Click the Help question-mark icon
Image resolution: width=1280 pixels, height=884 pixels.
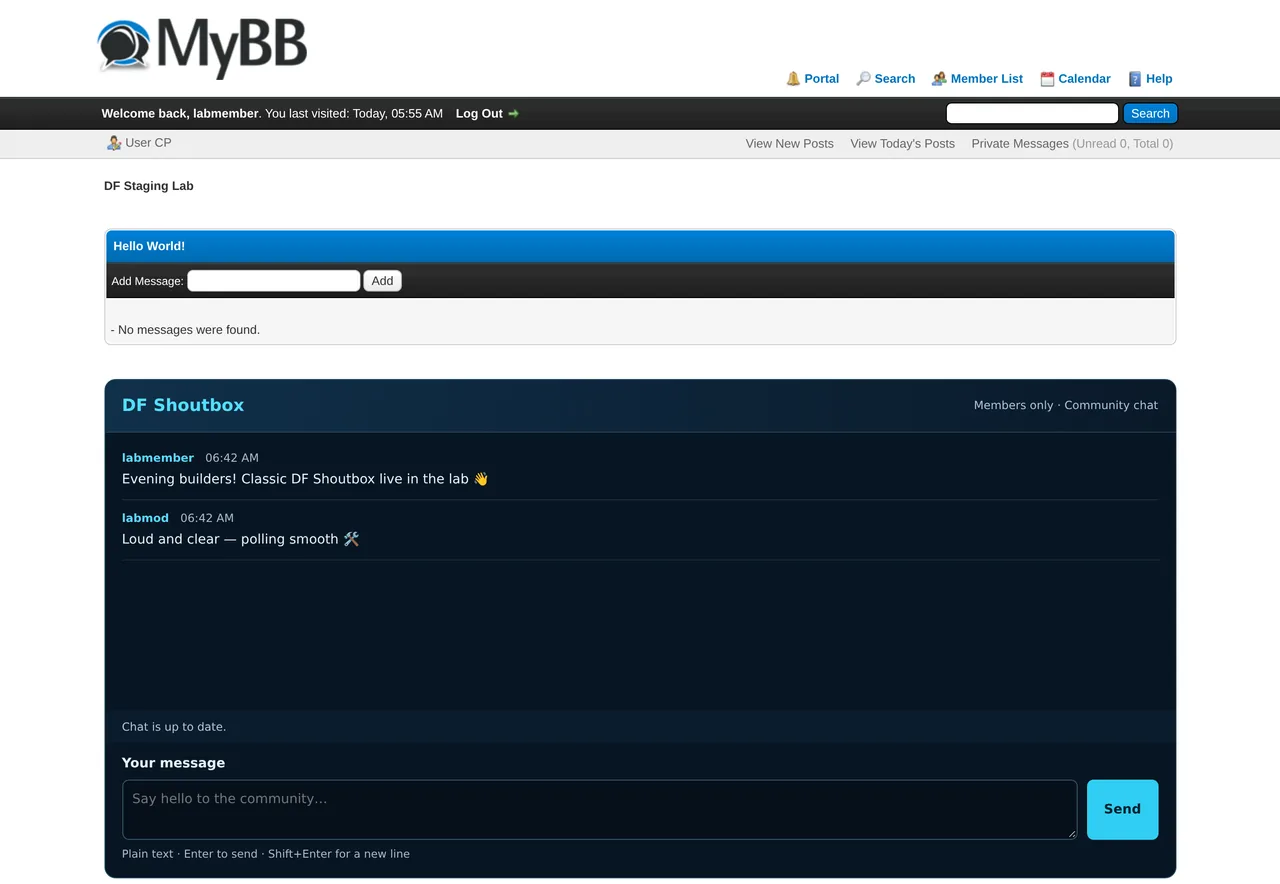[1135, 79]
